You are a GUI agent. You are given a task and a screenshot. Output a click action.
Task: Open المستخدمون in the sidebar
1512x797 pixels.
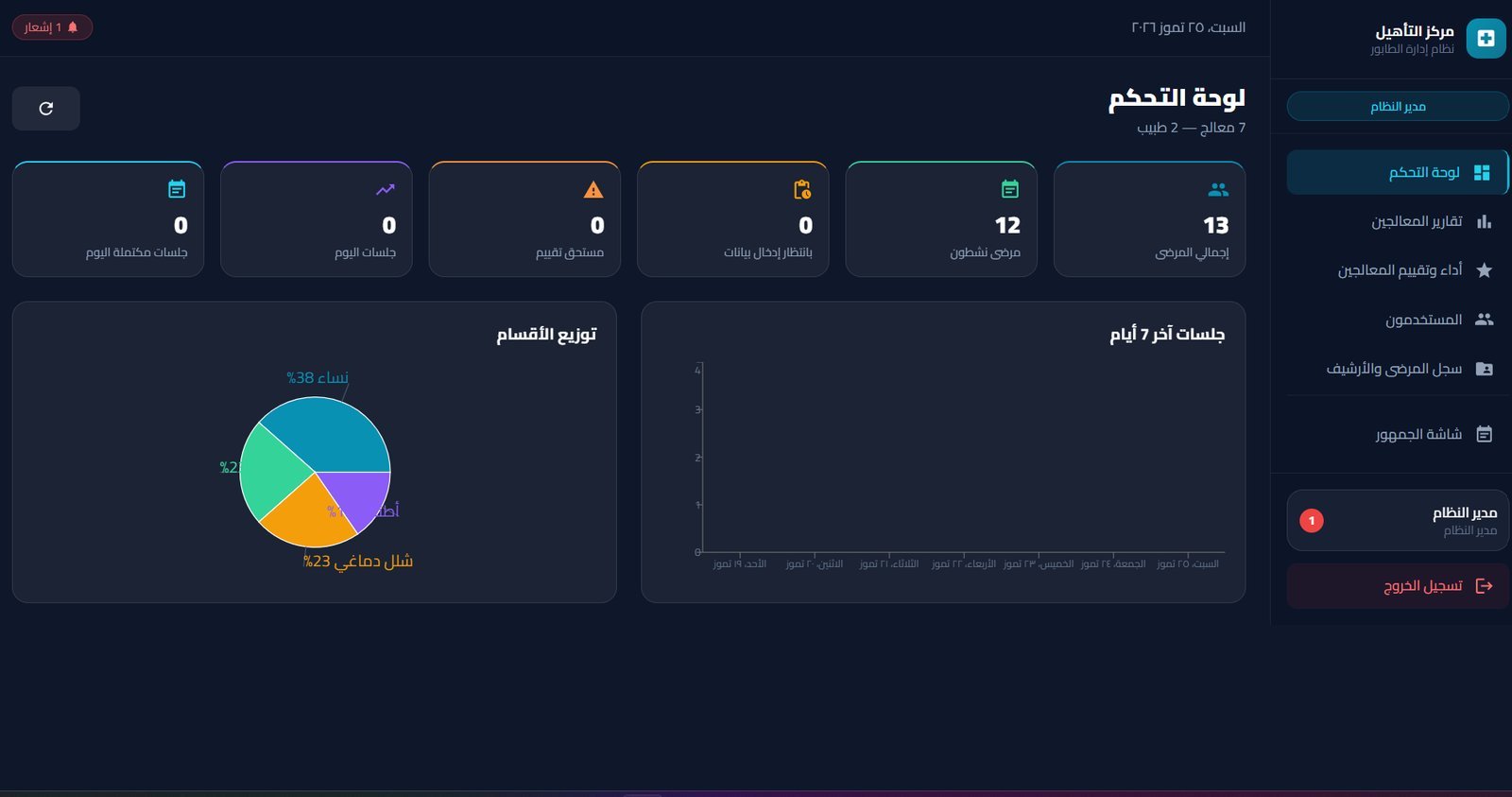click(1398, 320)
